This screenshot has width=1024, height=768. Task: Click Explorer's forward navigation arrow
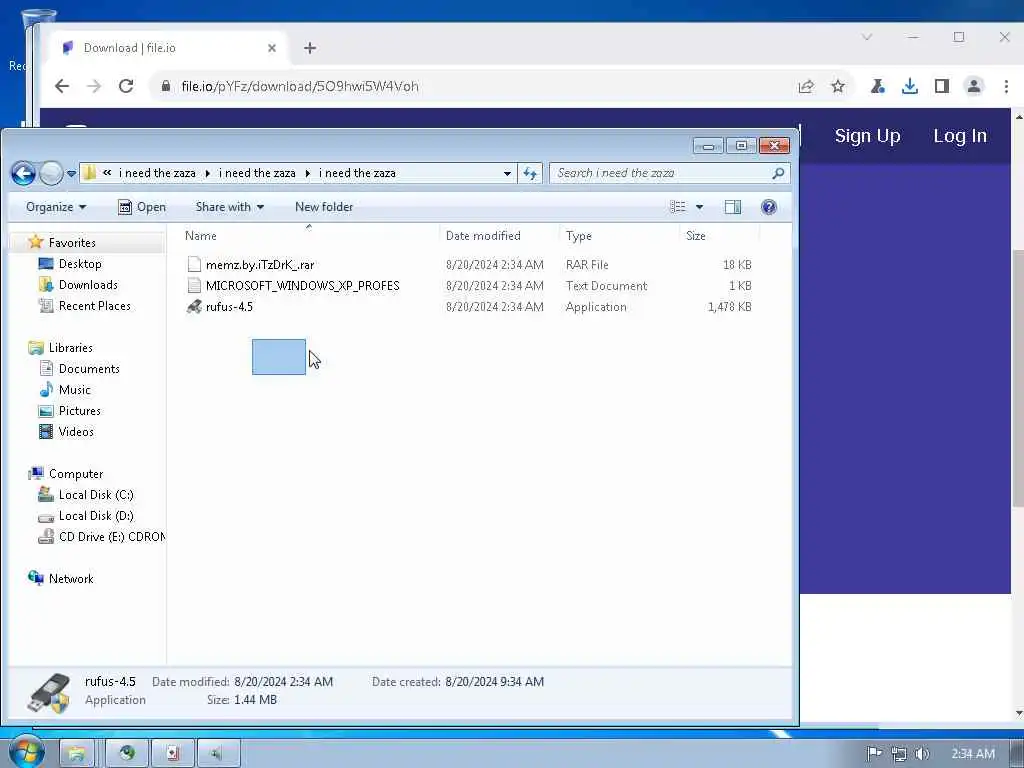[x=51, y=173]
